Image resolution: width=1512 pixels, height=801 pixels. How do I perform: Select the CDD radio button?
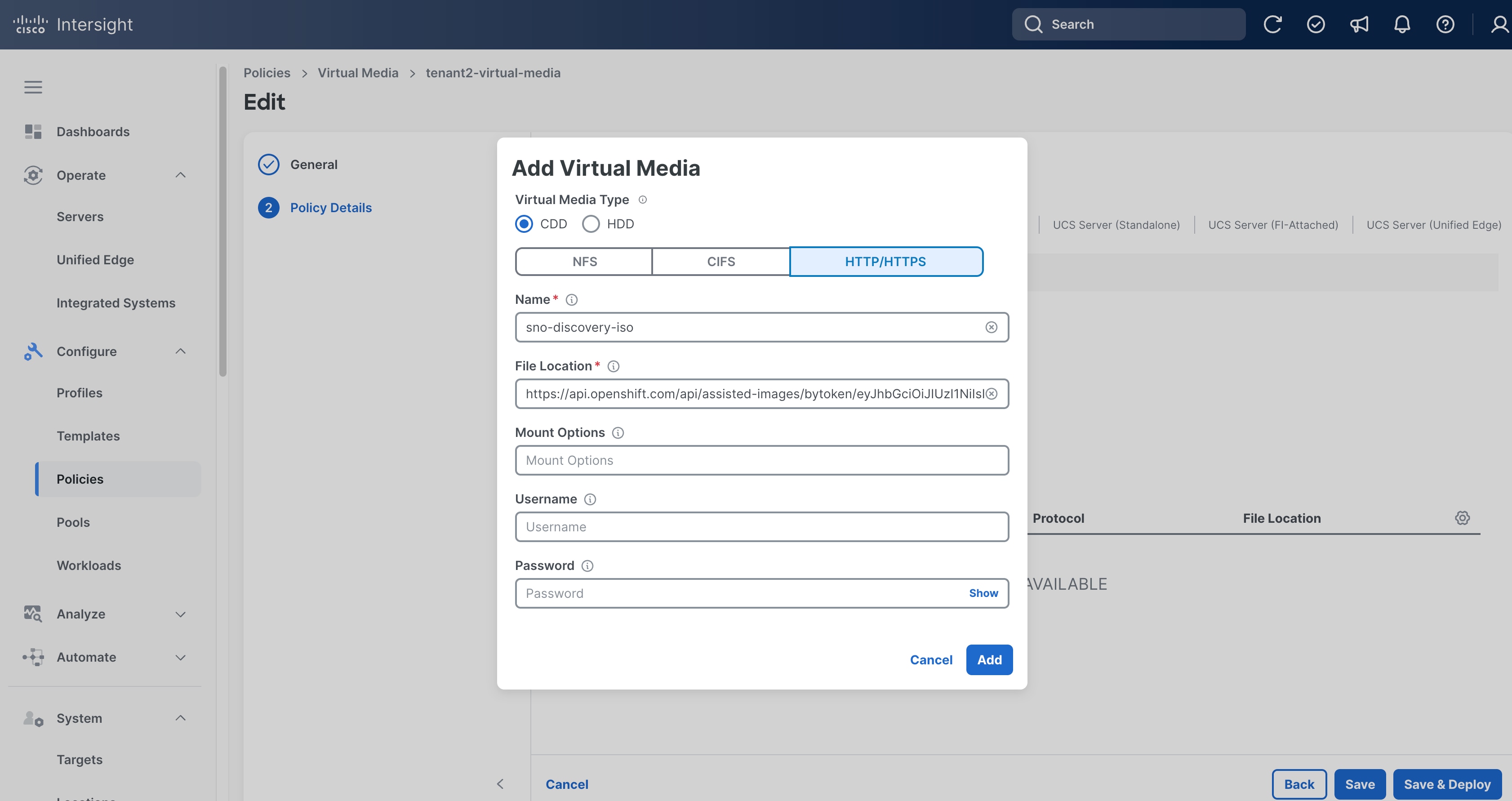524,223
